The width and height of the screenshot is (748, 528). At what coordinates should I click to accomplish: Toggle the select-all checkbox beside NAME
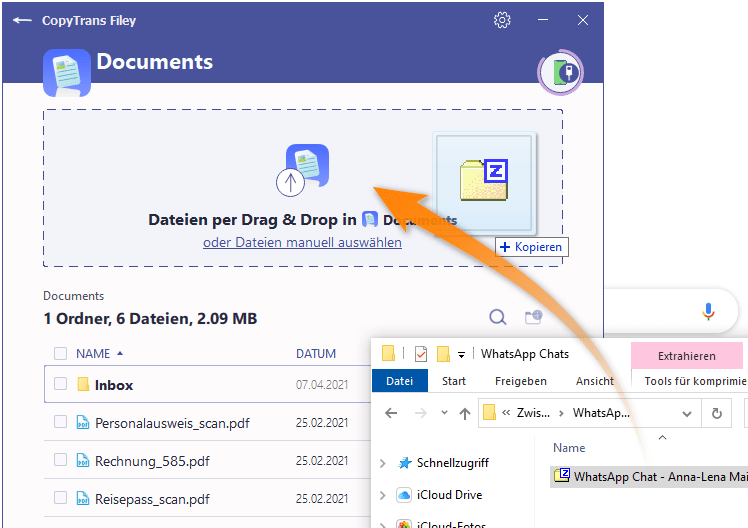pos(60,353)
